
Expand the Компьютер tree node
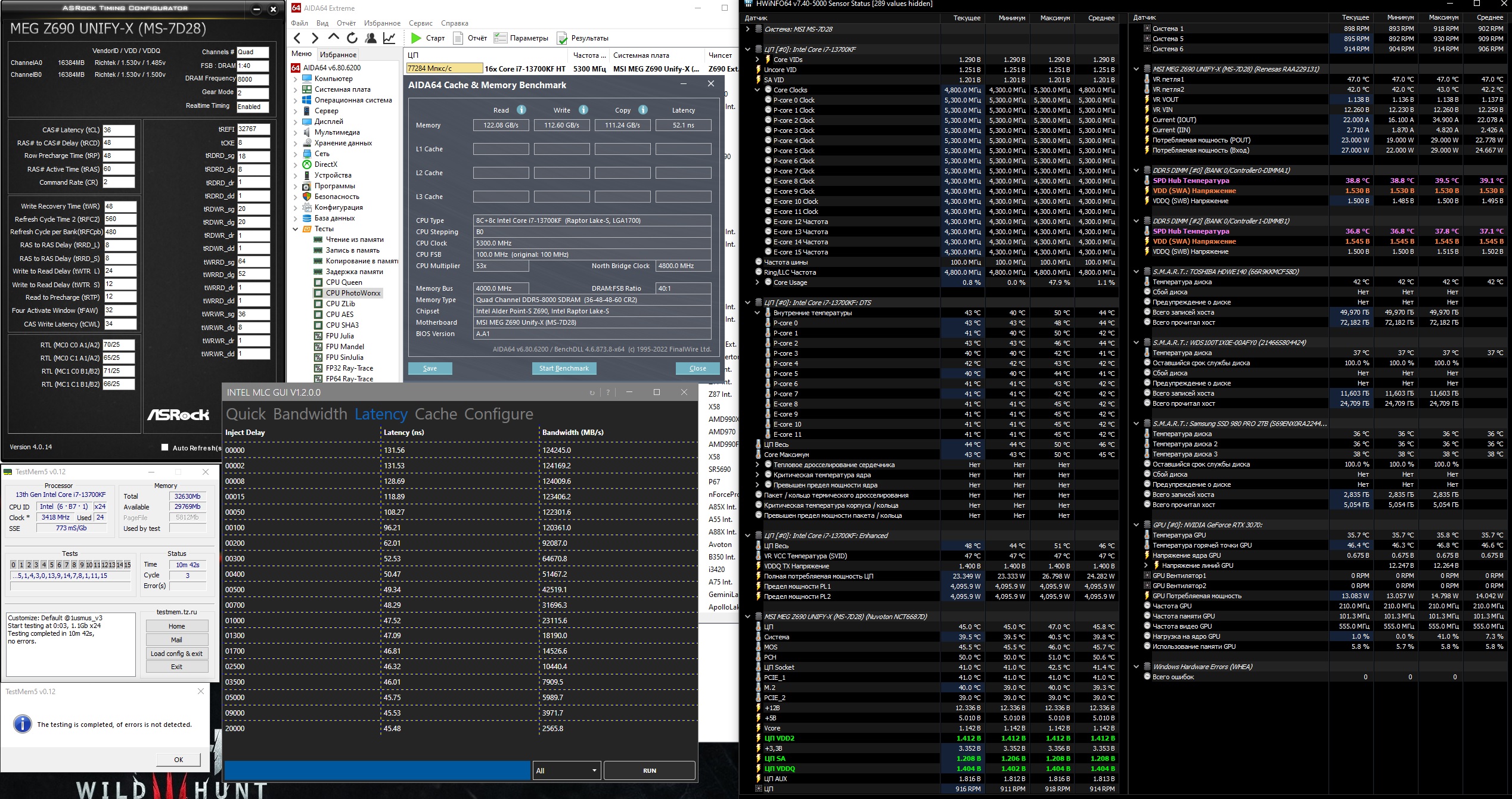click(296, 79)
